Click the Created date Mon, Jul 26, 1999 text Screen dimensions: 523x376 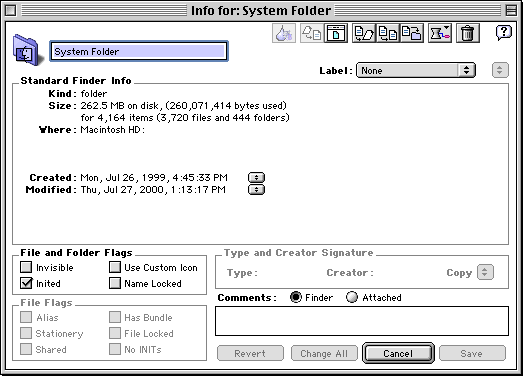click(x=154, y=177)
